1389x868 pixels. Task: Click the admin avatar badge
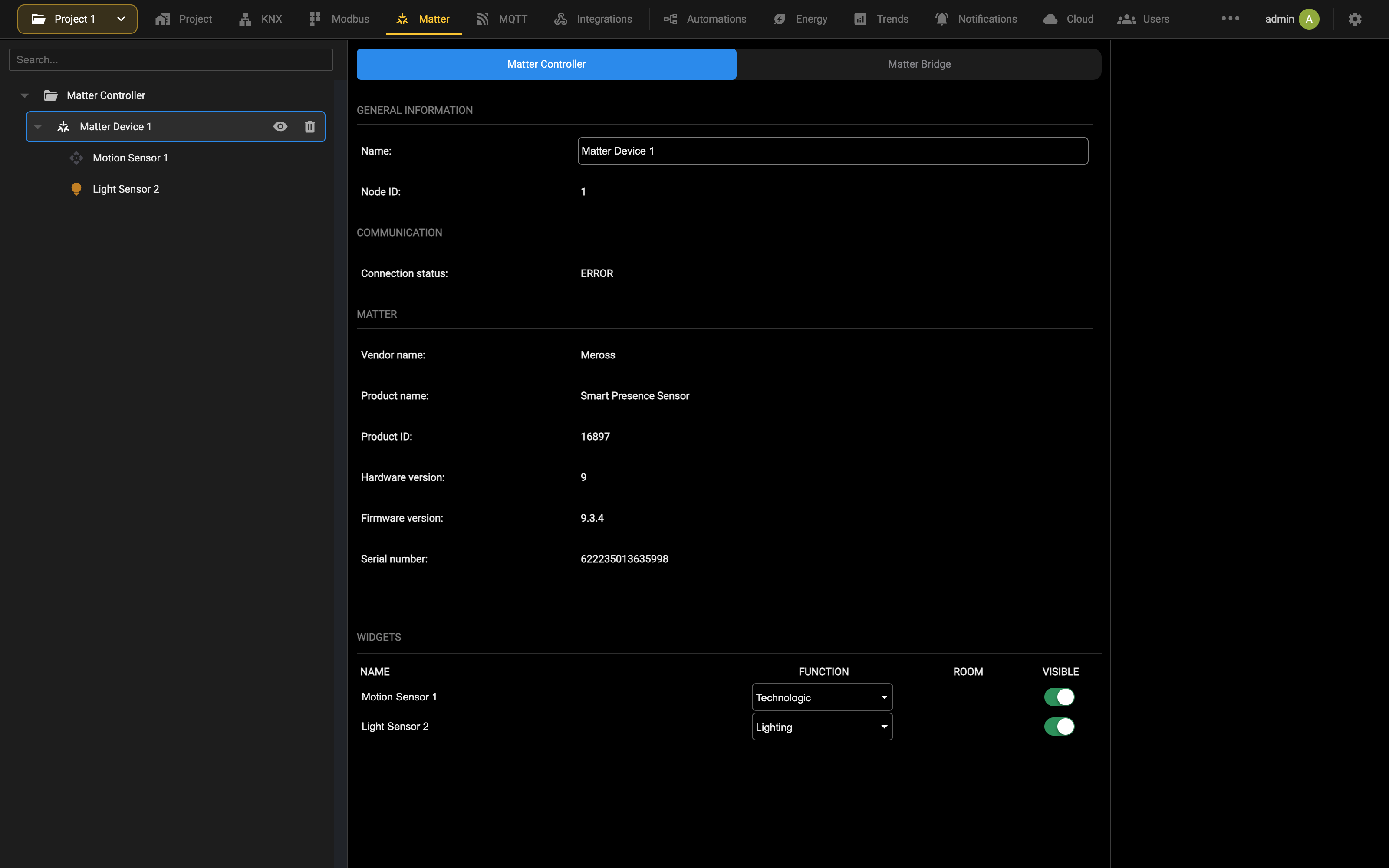pos(1309,19)
